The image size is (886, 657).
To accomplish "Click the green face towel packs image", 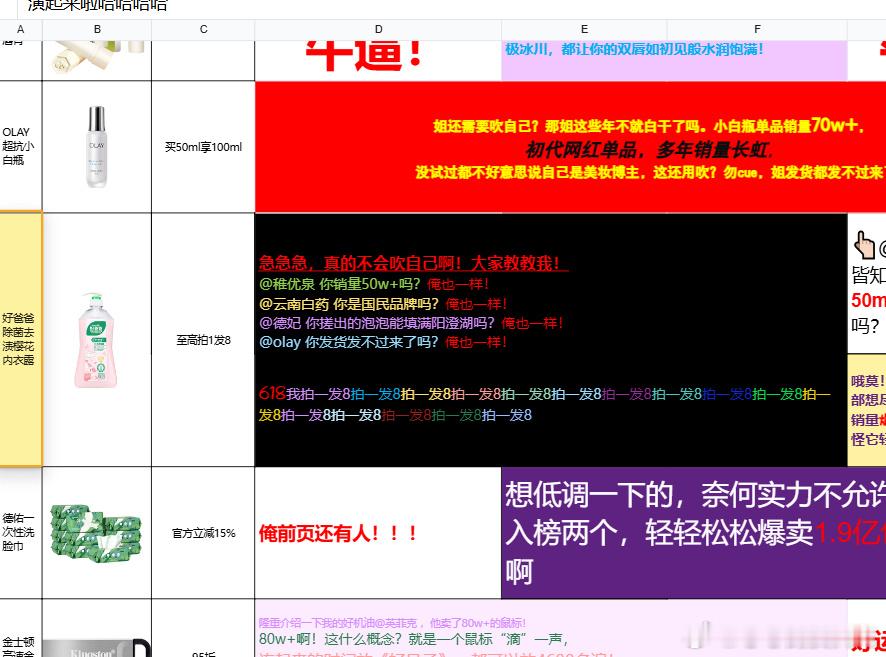I will click(97, 534).
